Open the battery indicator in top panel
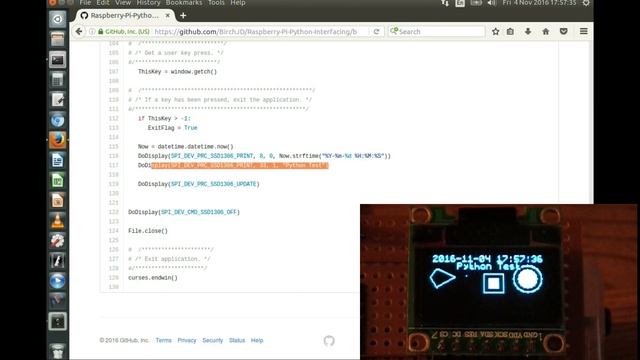 click(x=476, y=3)
